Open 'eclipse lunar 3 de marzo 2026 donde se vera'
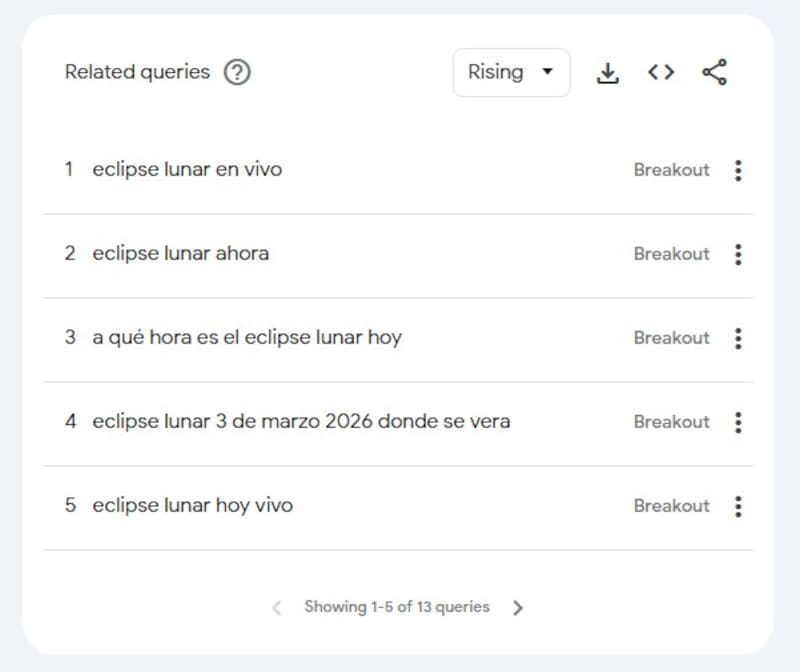This screenshot has width=800, height=672. point(300,422)
